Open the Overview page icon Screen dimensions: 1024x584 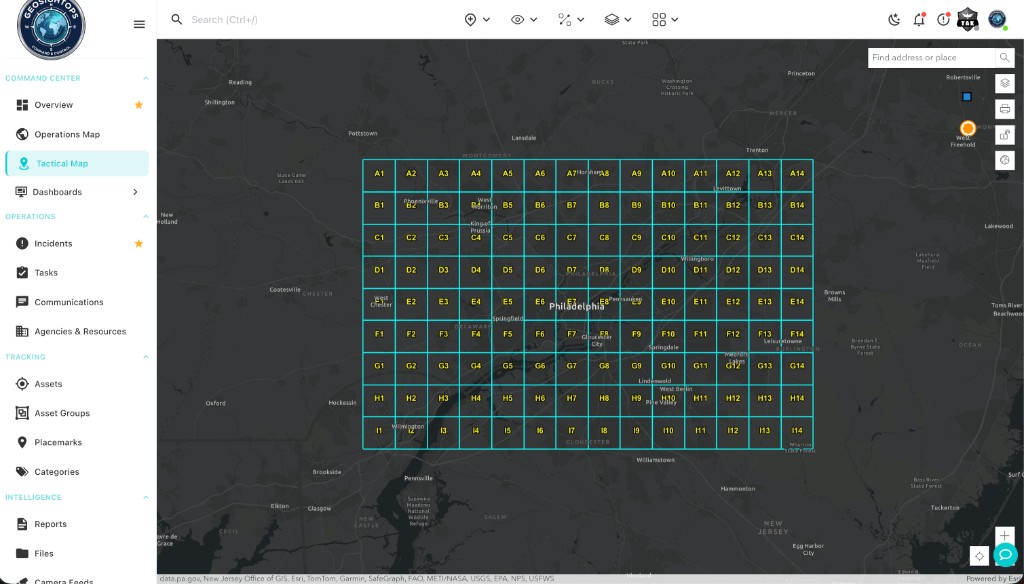click(22, 105)
